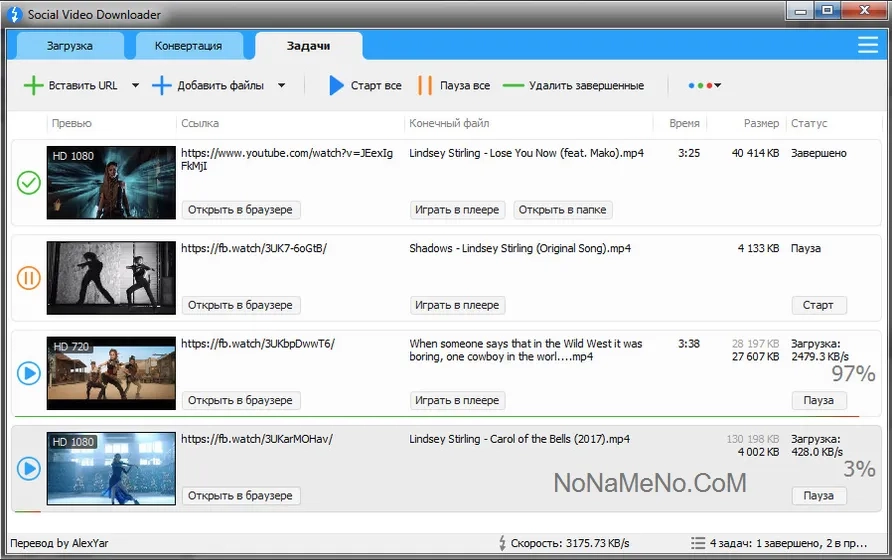Click the blue Start all play icon
This screenshot has height=560, width=892.
coord(337,86)
